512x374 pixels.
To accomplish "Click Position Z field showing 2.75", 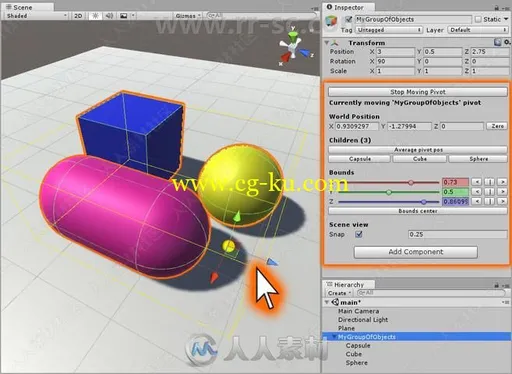I will [490, 52].
